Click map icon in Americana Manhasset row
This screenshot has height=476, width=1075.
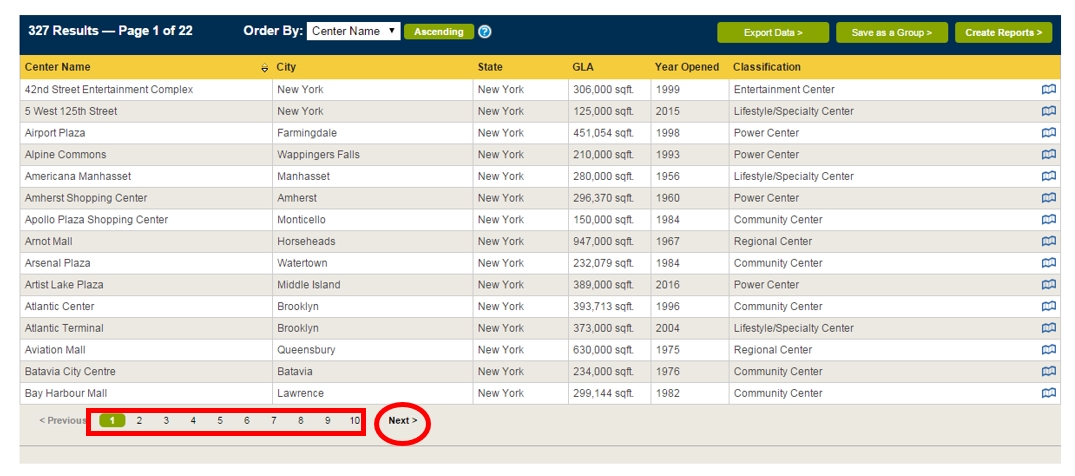1048,176
